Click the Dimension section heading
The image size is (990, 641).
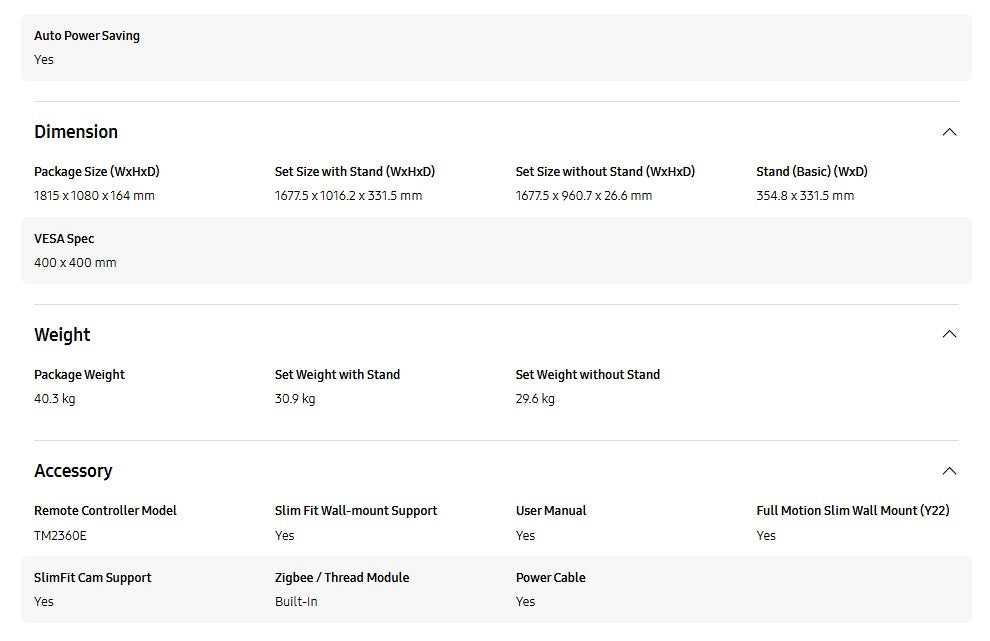tap(76, 132)
